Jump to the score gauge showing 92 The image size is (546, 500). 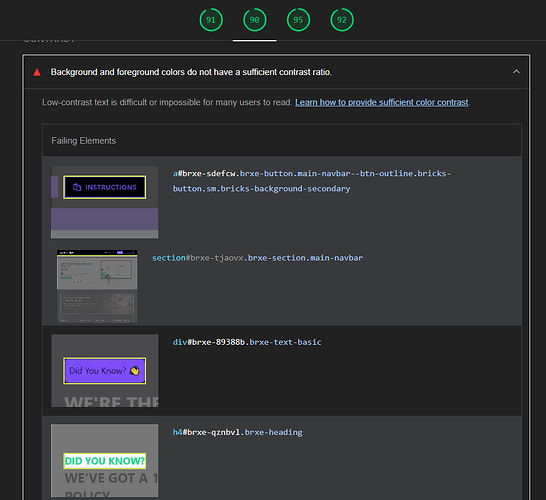pos(342,20)
